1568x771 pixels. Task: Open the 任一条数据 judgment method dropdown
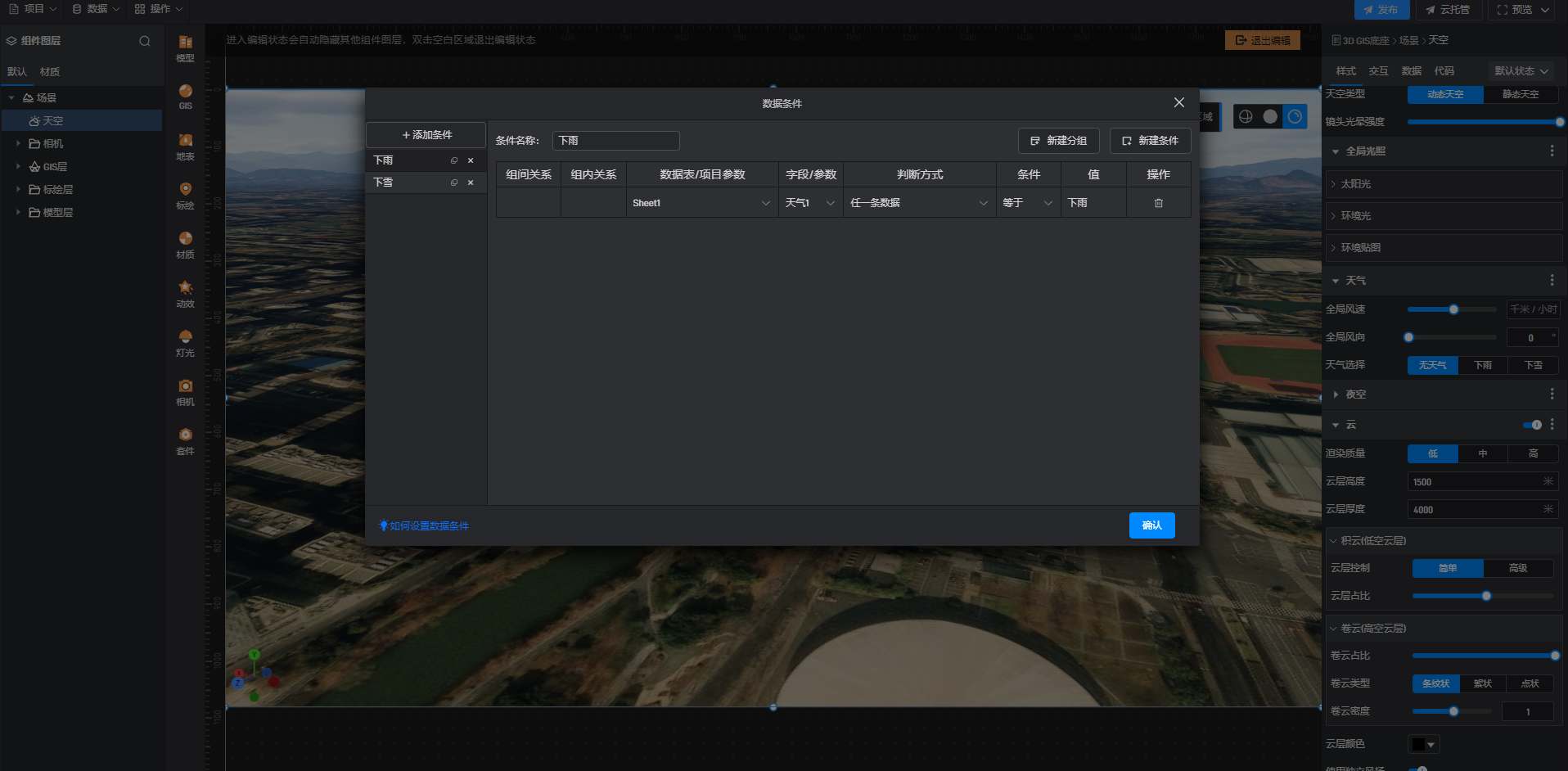coord(919,203)
